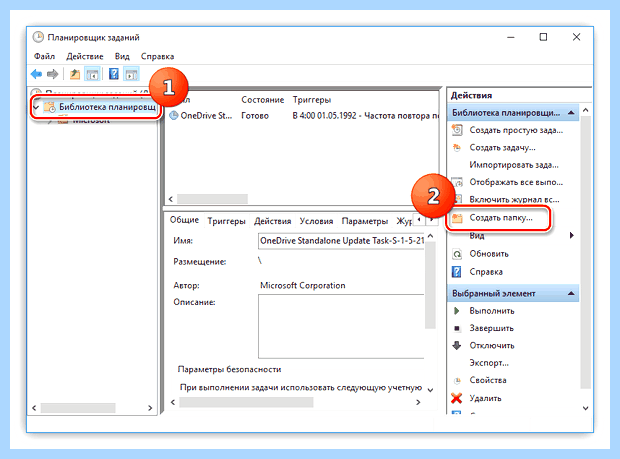Viewport: 620px width, 459px height.
Task: Click the Создать задачу icon
Action: [457, 147]
